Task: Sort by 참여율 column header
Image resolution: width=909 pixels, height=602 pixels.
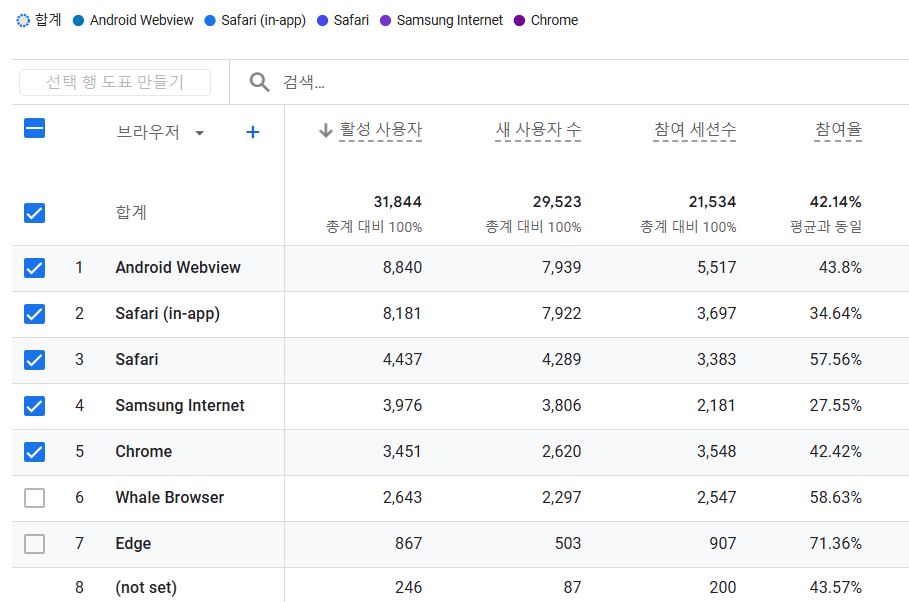Action: point(838,129)
